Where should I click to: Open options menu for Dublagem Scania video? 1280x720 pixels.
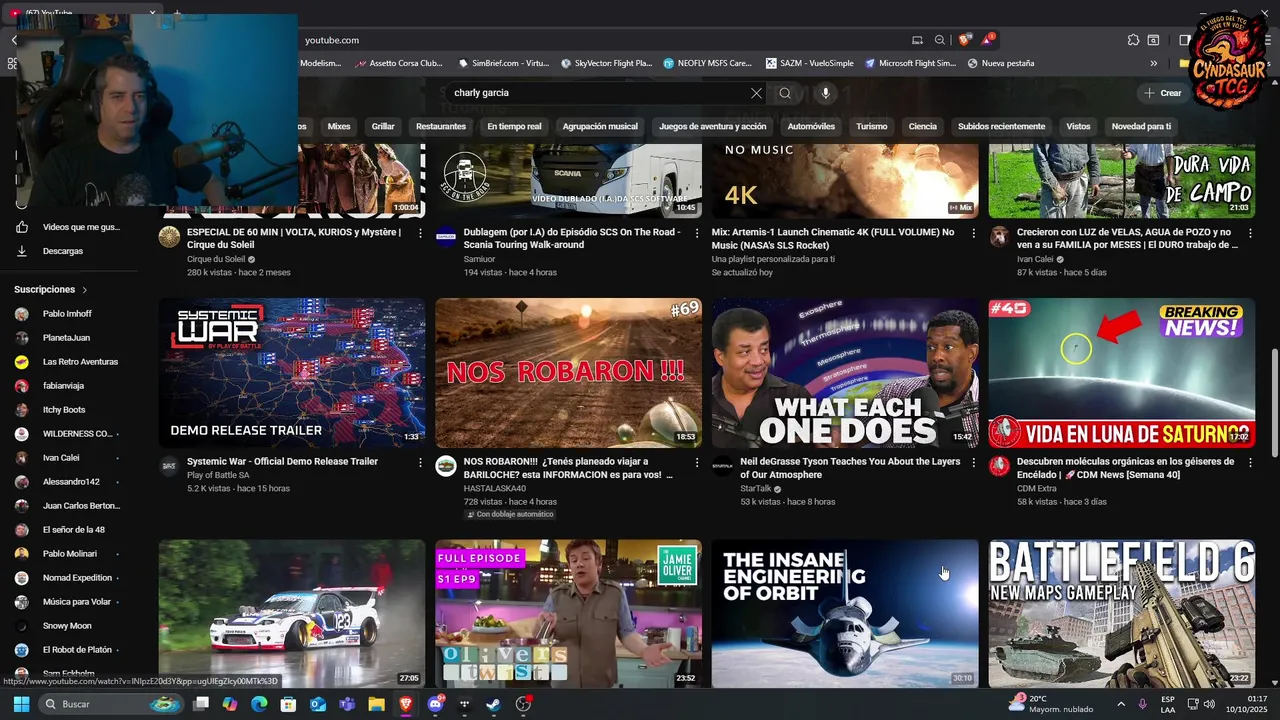tap(697, 232)
